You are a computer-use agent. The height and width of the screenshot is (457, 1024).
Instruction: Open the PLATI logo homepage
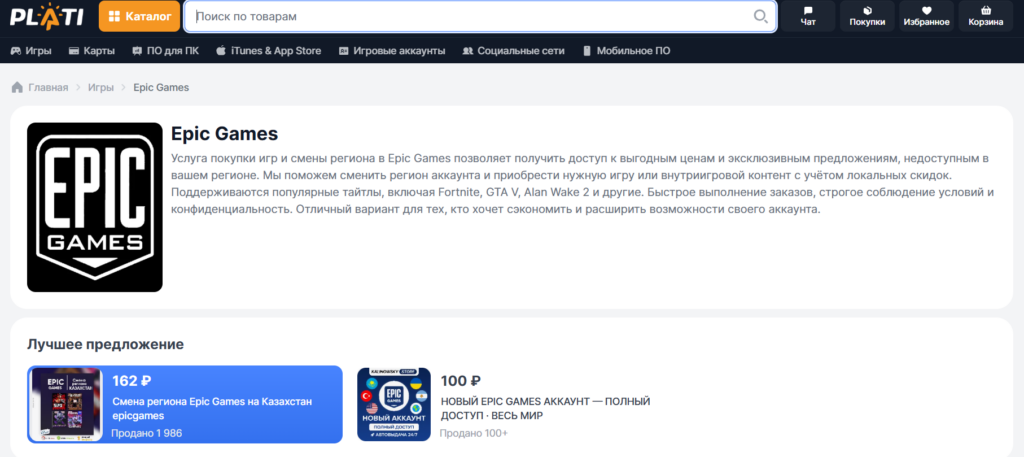[46, 16]
